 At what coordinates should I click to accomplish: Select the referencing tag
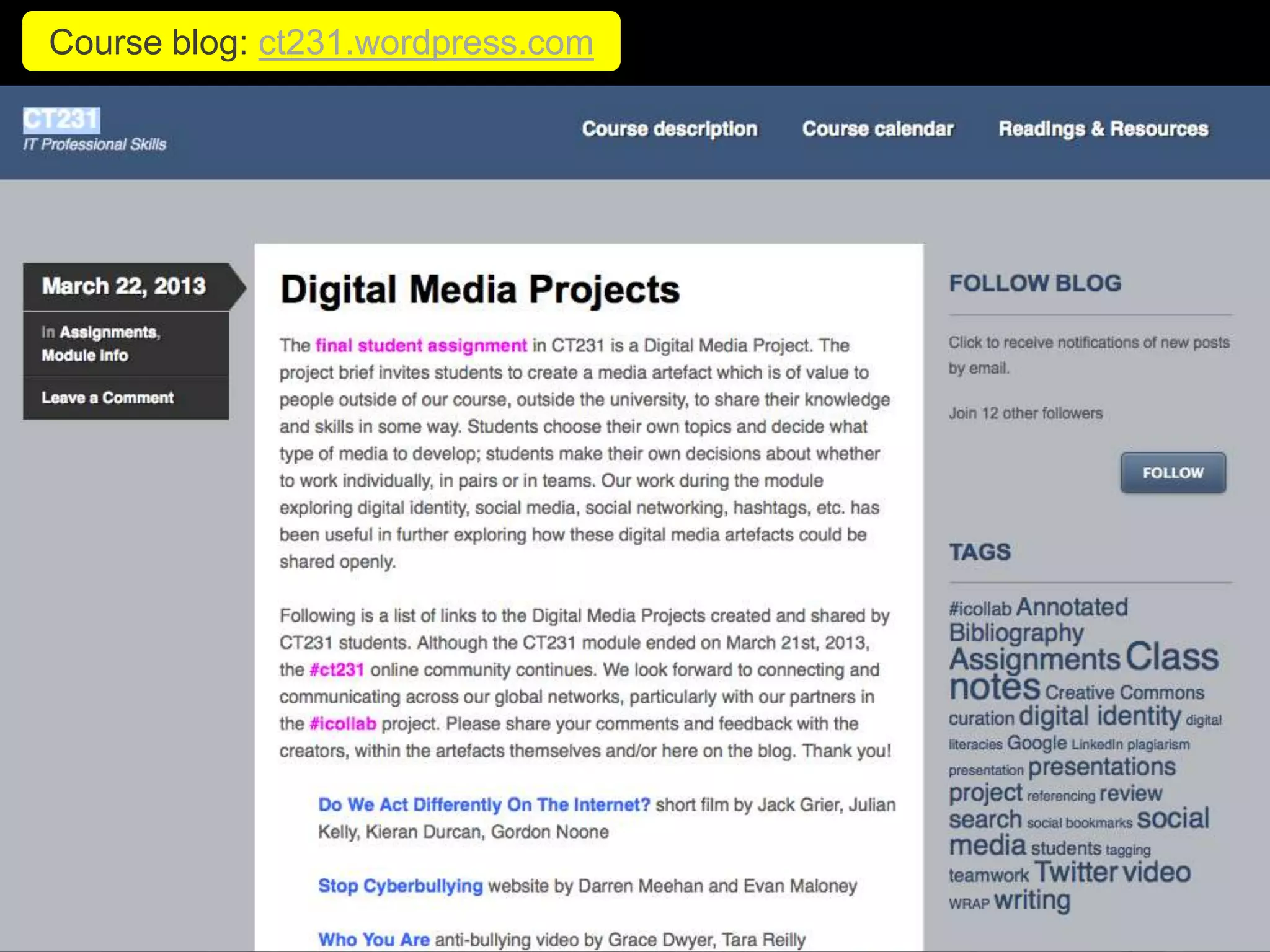(1061, 796)
